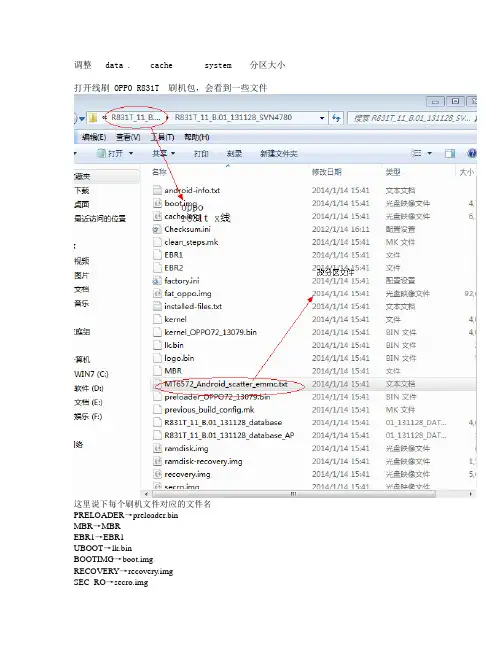Click the folder icon in address bar

pyautogui.click(x=93, y=118)
